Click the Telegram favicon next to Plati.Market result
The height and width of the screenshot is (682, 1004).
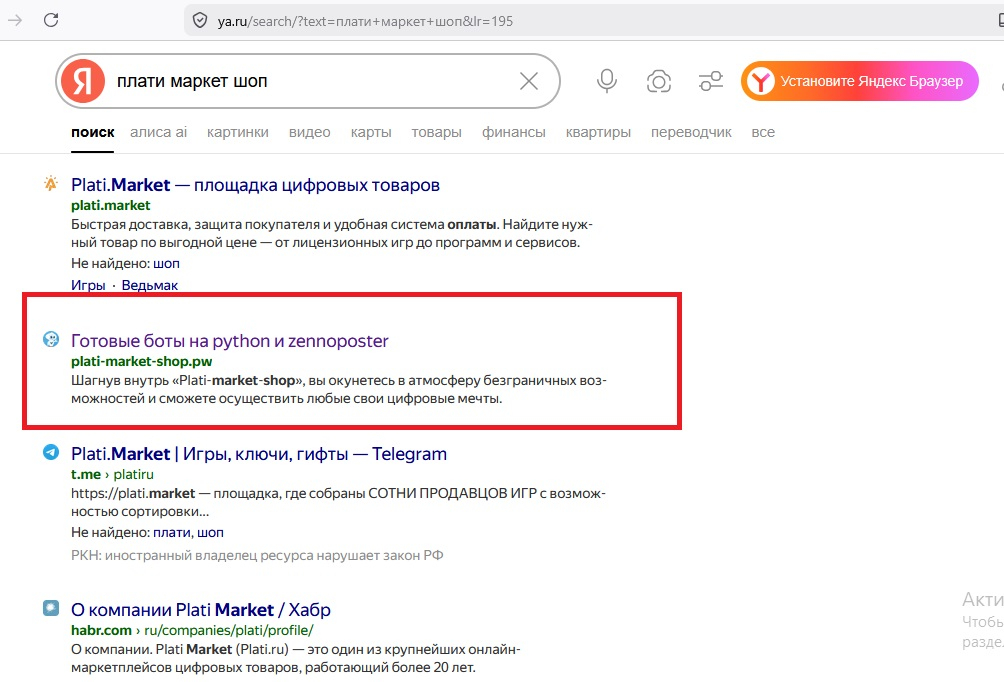51,452
